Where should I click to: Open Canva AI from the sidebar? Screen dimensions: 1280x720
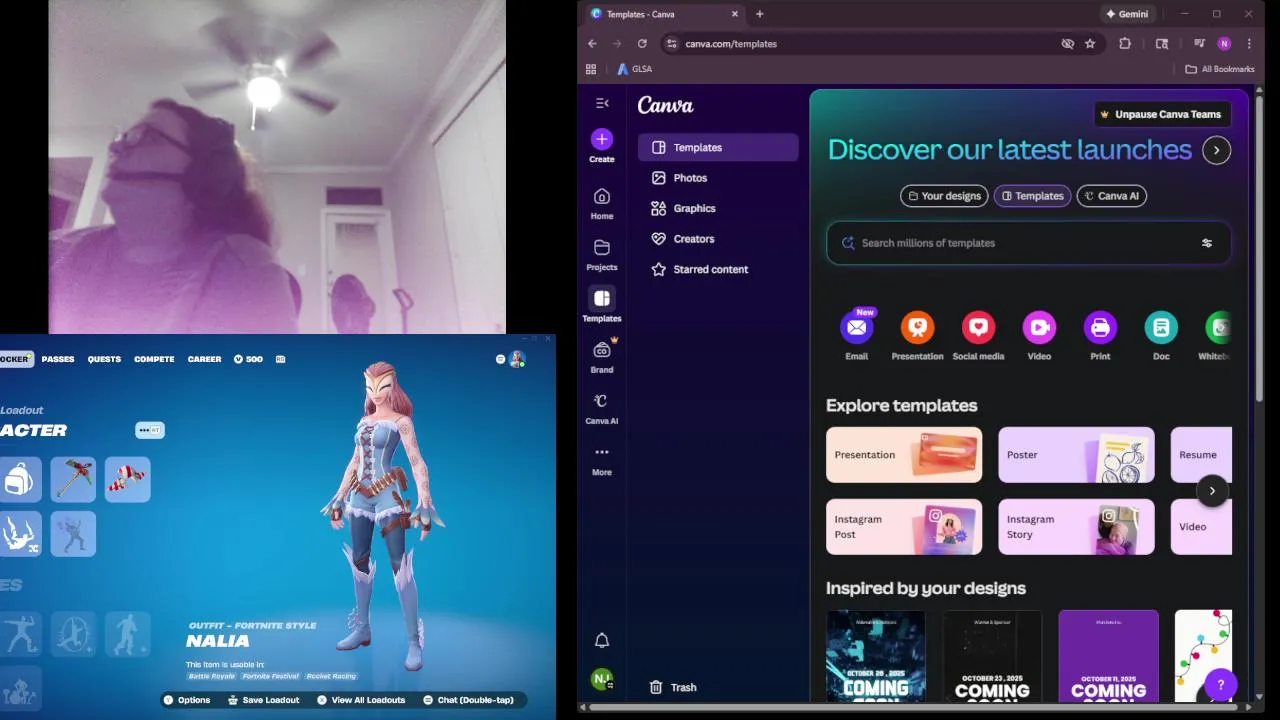(601, 407)
